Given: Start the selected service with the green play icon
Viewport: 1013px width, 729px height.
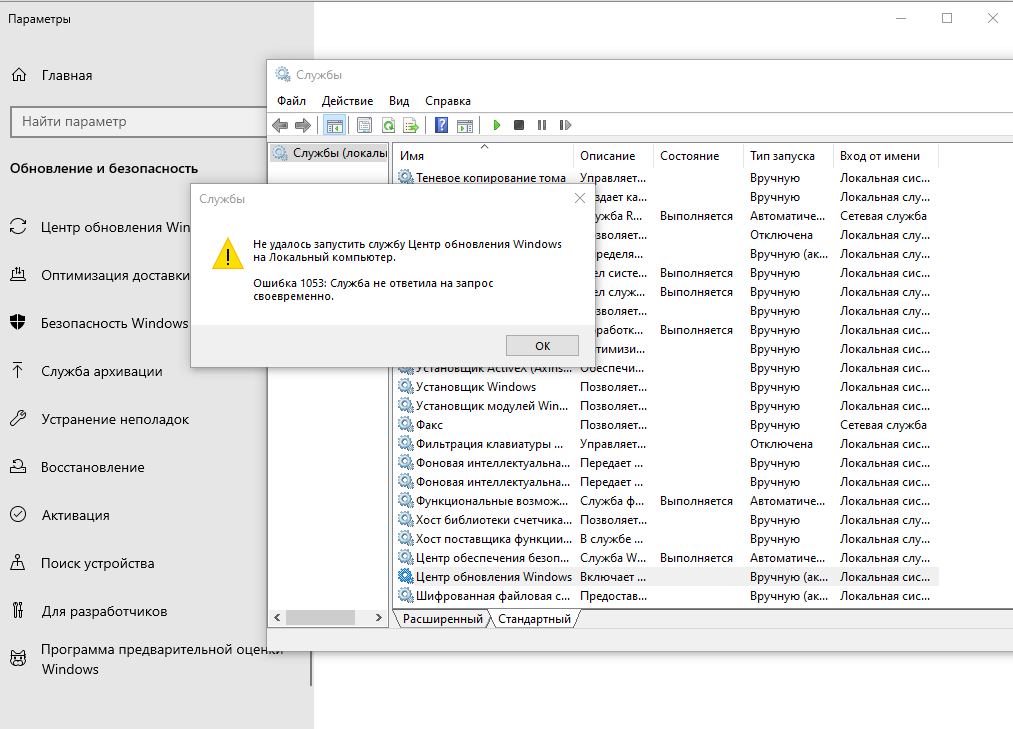Looking at the screenshot, I should 496,125.
